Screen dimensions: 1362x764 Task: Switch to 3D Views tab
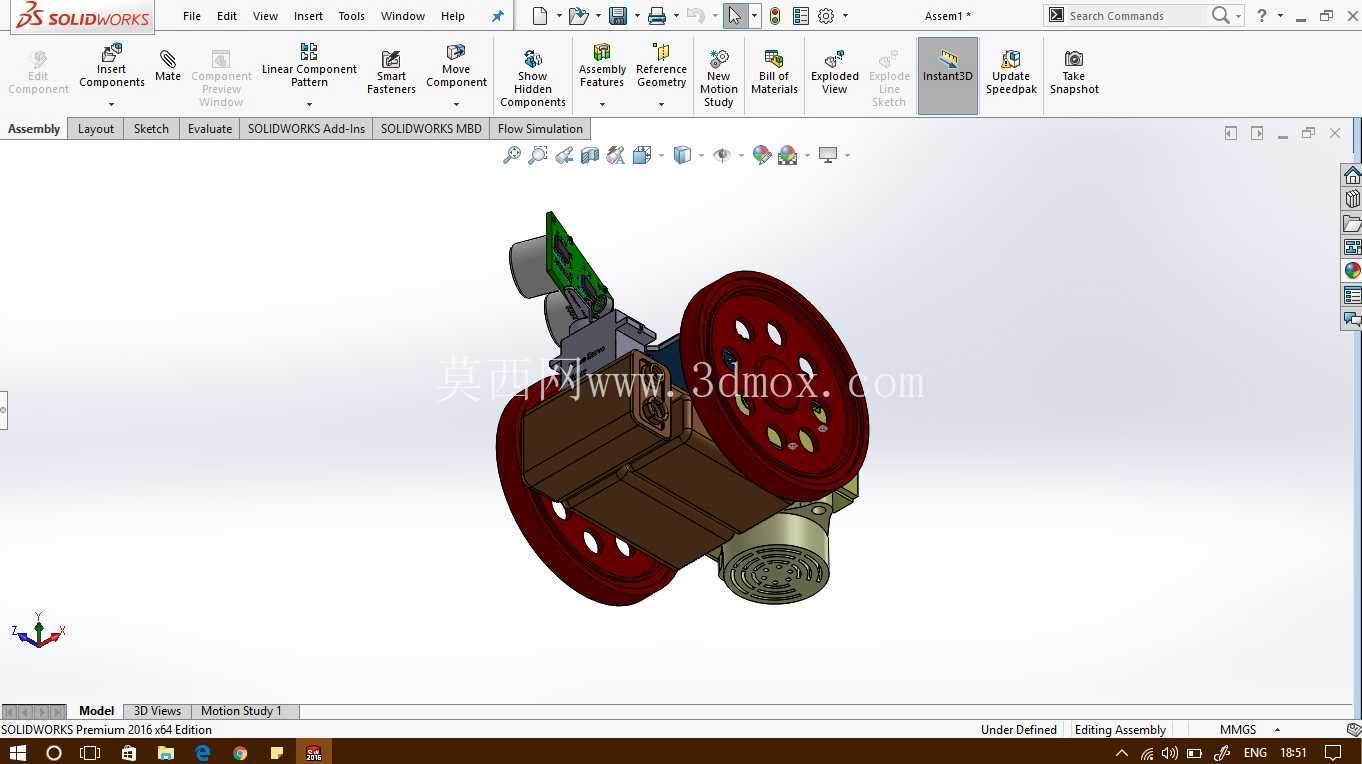[157, 711]
